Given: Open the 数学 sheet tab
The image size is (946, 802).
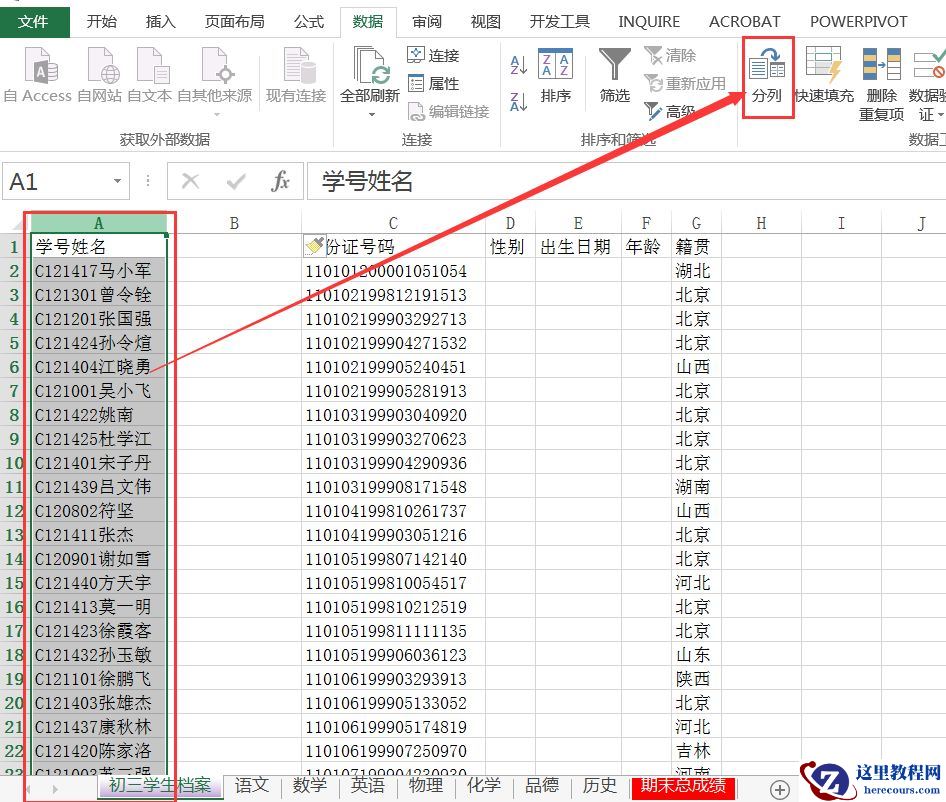Looking at the screenshot, I should click(x=310, y=786).
